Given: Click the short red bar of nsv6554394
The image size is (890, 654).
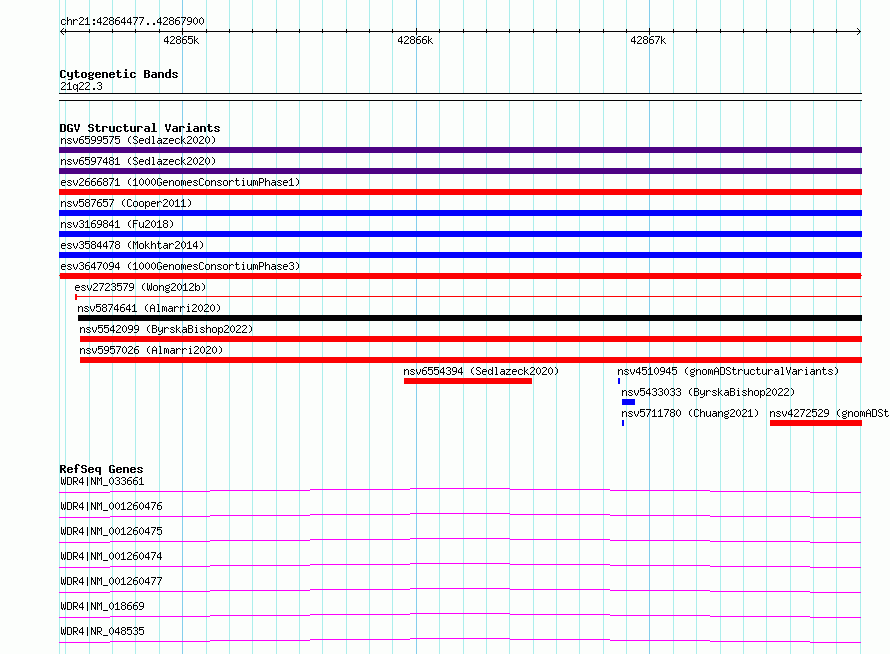Looking at the screenshot, I should (468, 381).
